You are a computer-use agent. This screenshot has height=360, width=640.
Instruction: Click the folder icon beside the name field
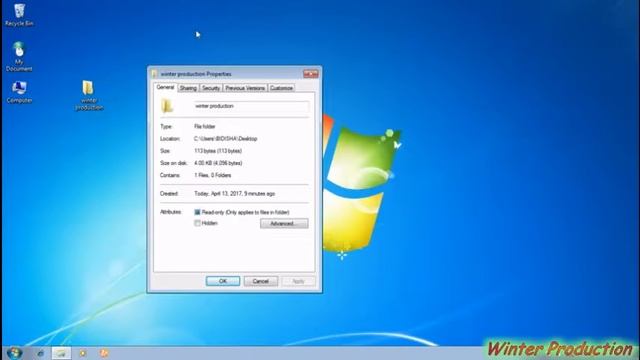(x=167, y=106)
